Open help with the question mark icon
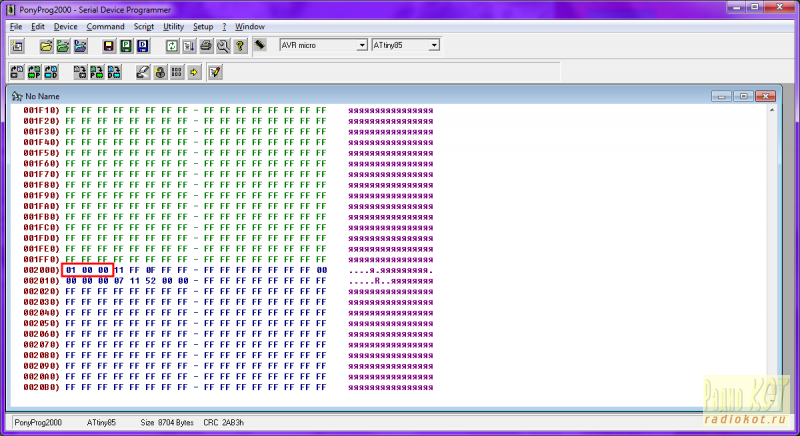 pyautogui.click(x=240, y=46)
